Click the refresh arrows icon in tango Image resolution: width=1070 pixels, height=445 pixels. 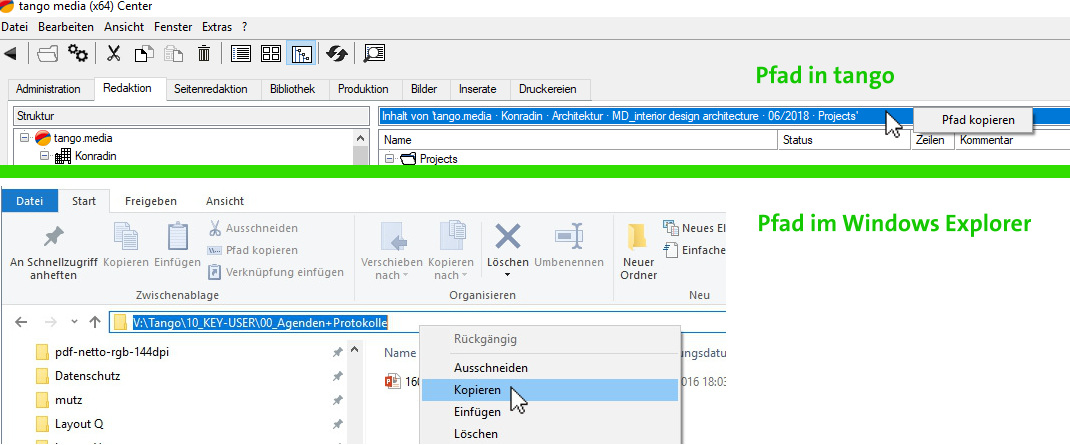point(337,53)
